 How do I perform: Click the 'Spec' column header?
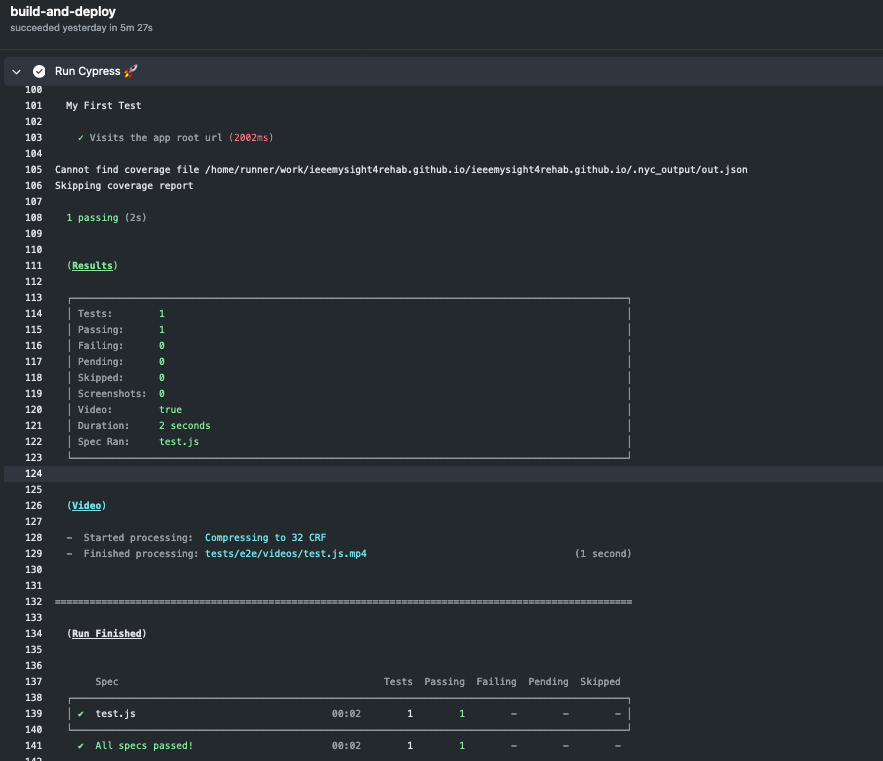(107, 682)
